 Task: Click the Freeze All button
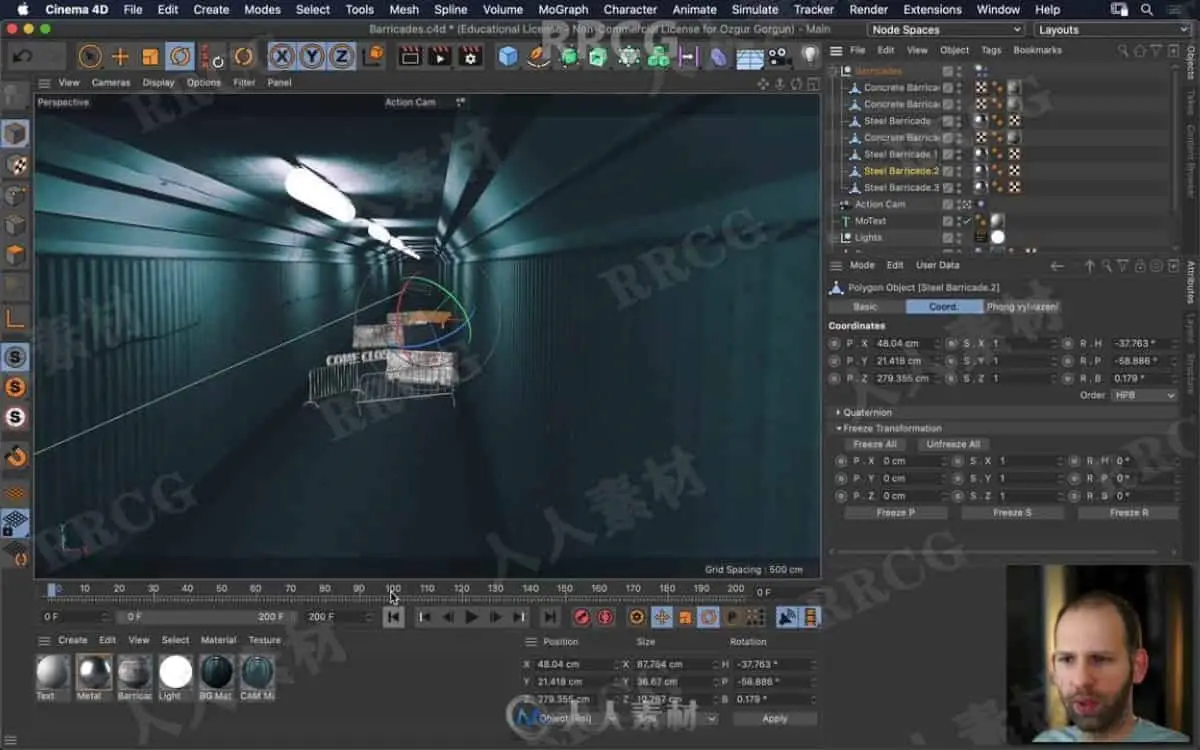(875, 444)
